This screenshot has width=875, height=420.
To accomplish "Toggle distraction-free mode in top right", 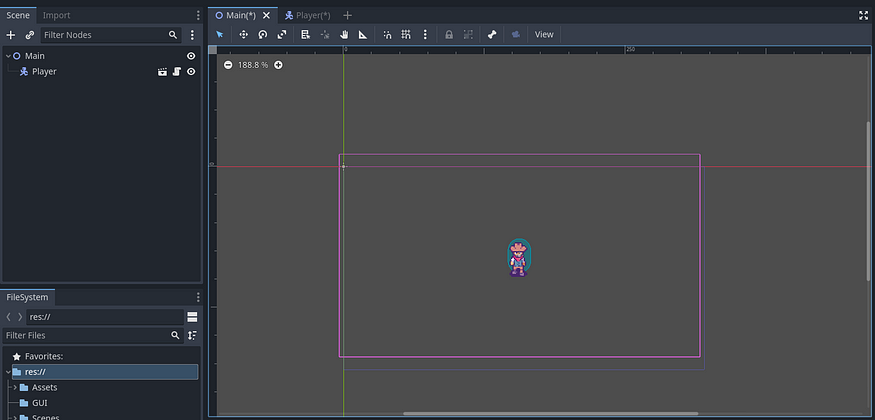I will [863, 15].
